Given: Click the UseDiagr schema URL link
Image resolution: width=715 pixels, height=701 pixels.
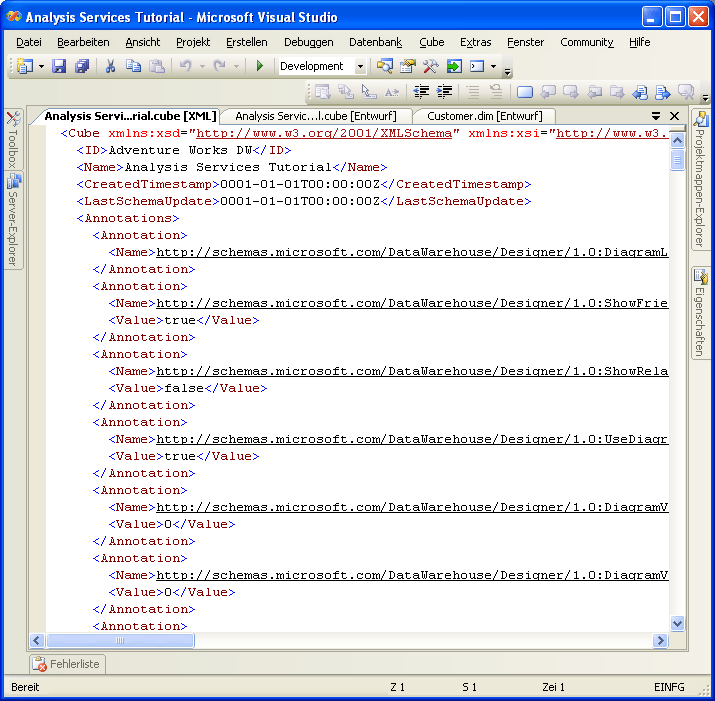Looking at the screenshot, I should (412, 439).
